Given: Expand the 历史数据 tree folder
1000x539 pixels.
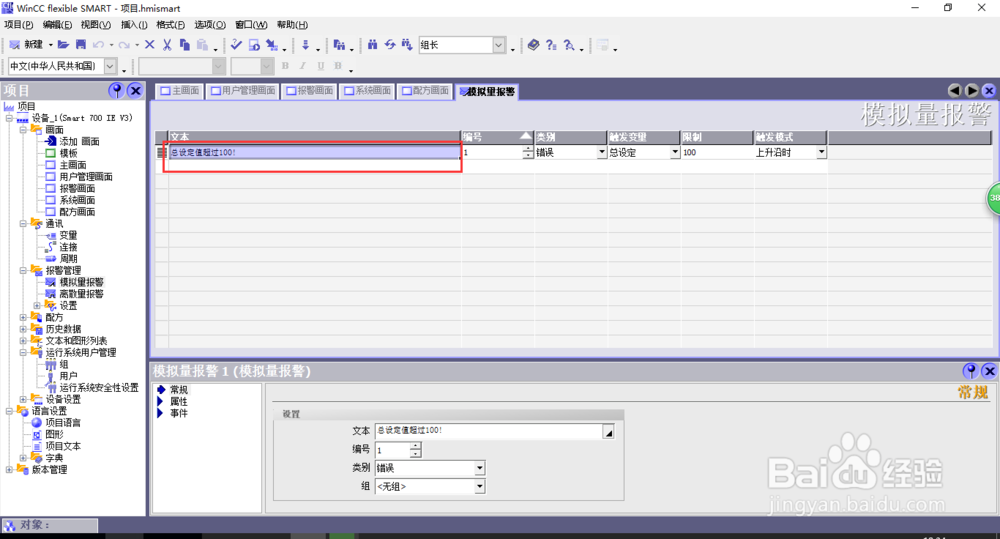Looking at the screenshot, I should [x=23, y=329].
